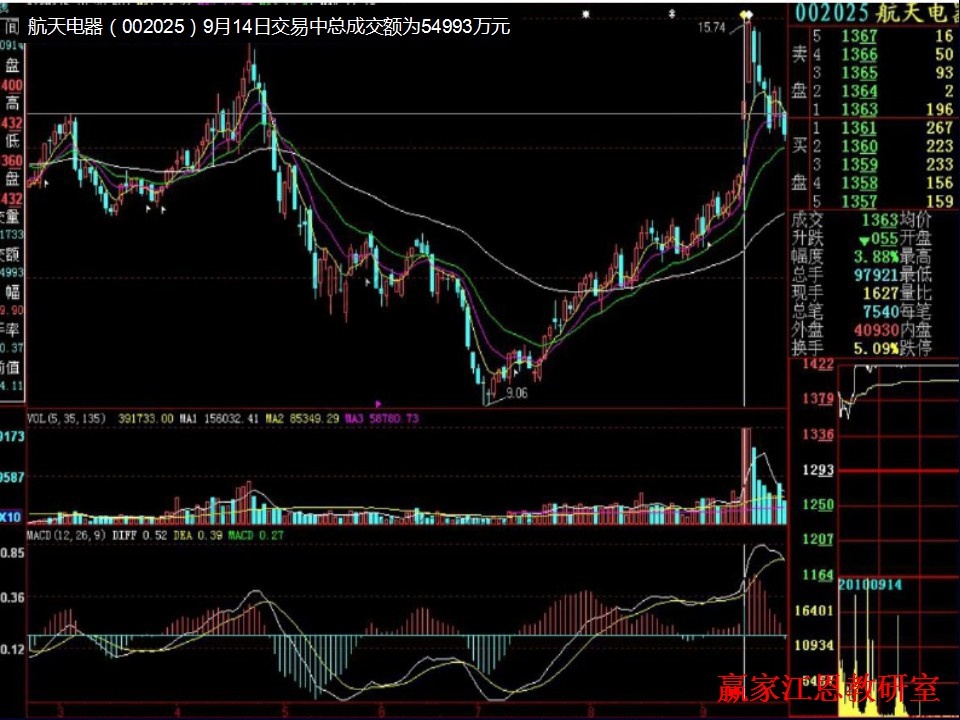Screen dimensions: 960x720
Task: Click the yellow diamond marker at chart top
Action: click(x=743, y=14)
